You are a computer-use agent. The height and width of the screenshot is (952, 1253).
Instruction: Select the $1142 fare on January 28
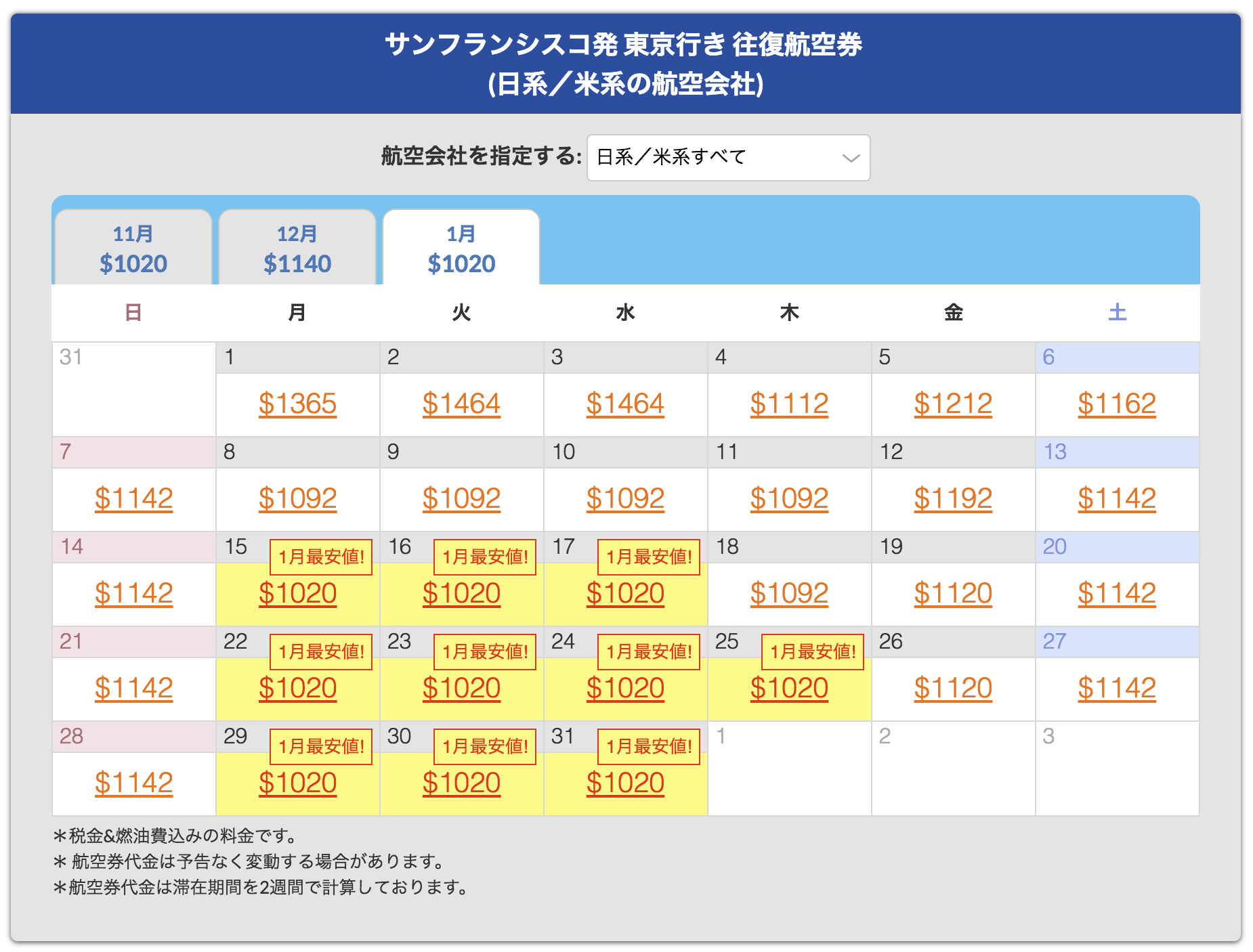pos(133,783)
